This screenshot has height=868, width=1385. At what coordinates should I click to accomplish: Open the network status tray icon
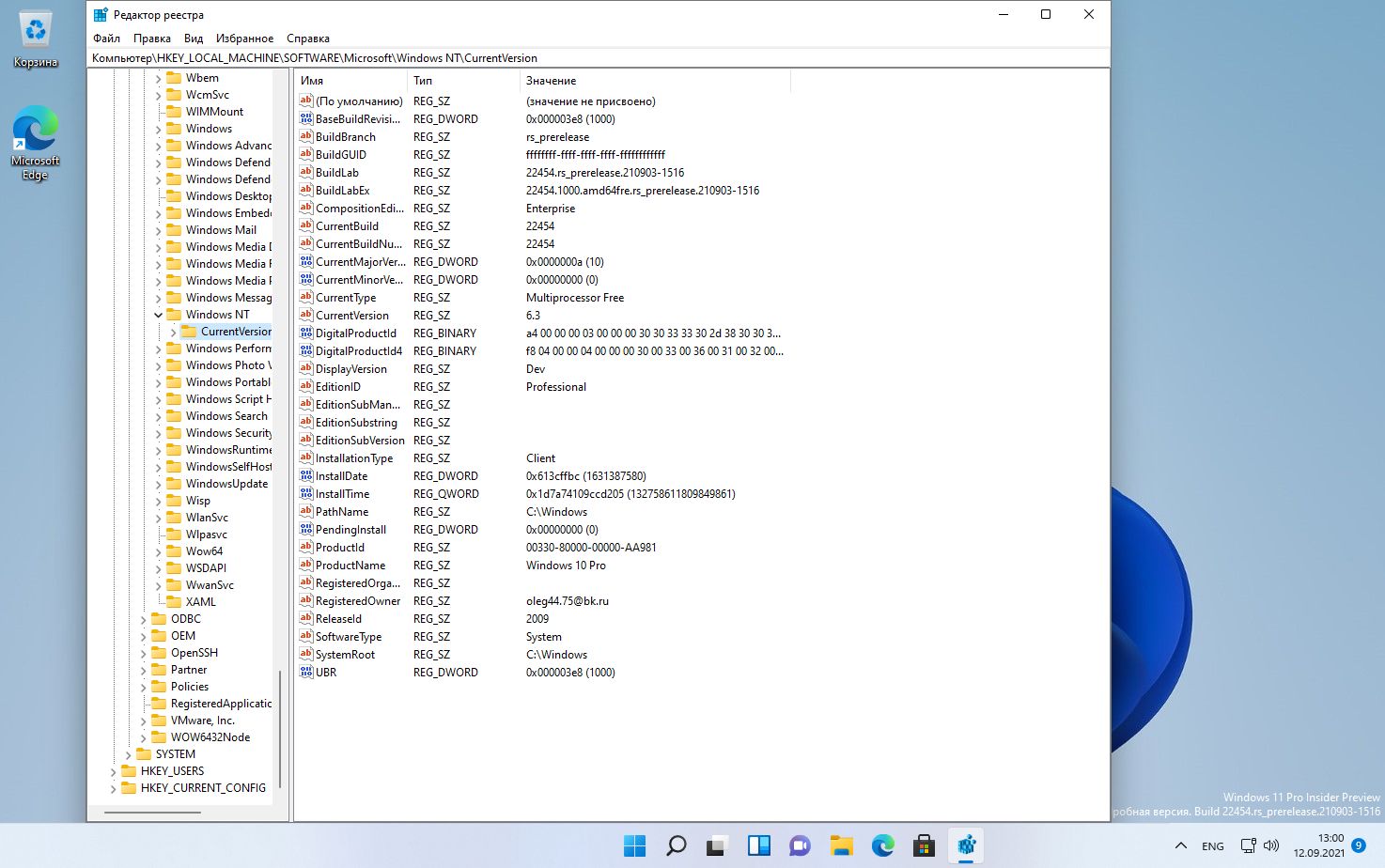[x=1248, y=845]
